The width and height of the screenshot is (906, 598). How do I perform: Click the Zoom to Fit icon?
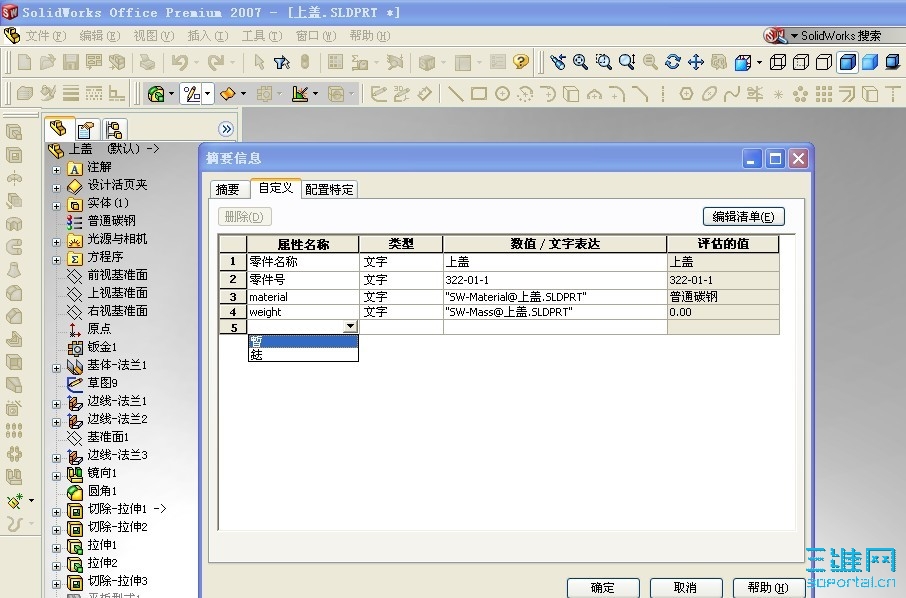point(580,62)
